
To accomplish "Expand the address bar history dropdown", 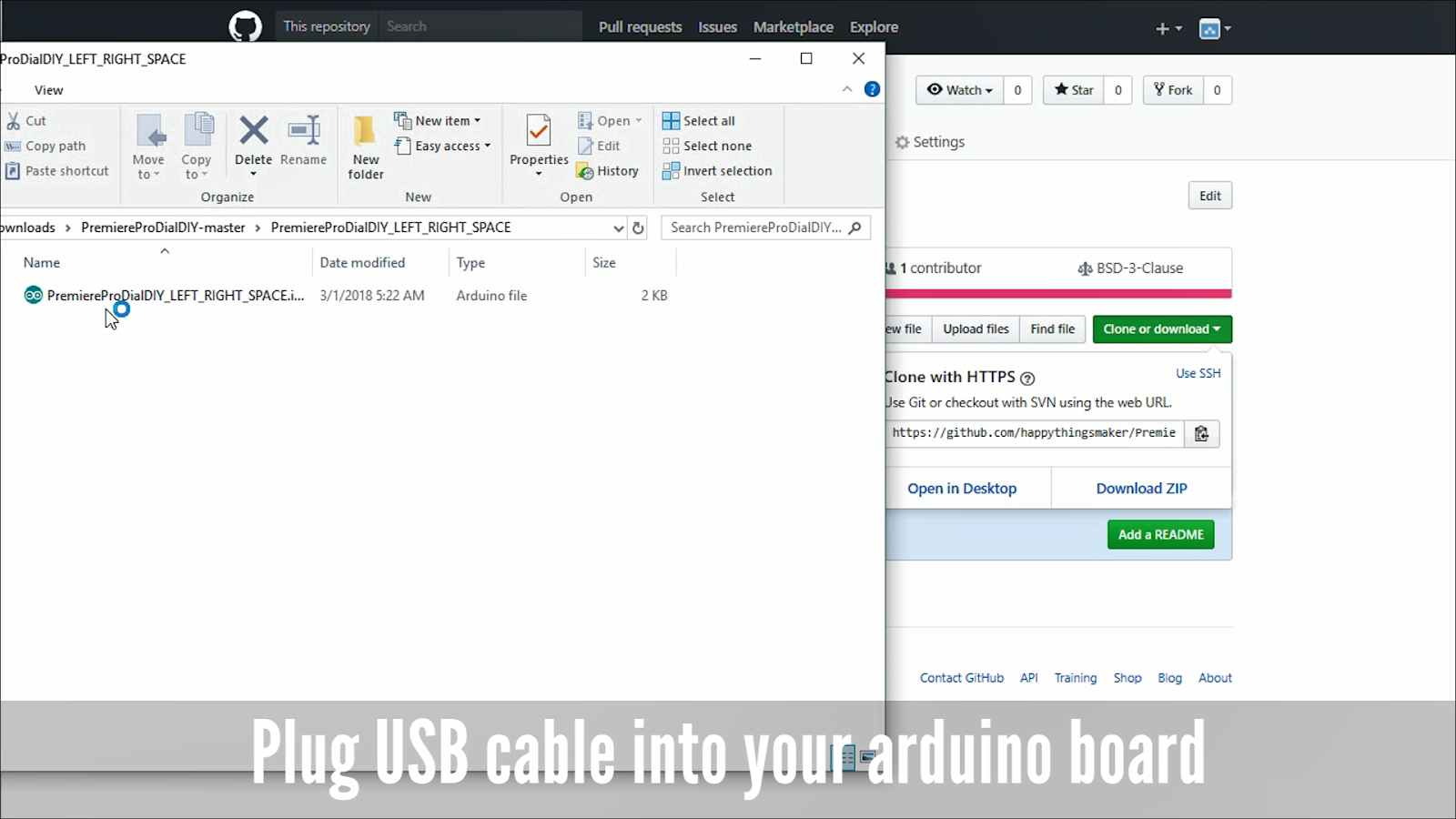I will pyautogui.click(x=619, y=227).
